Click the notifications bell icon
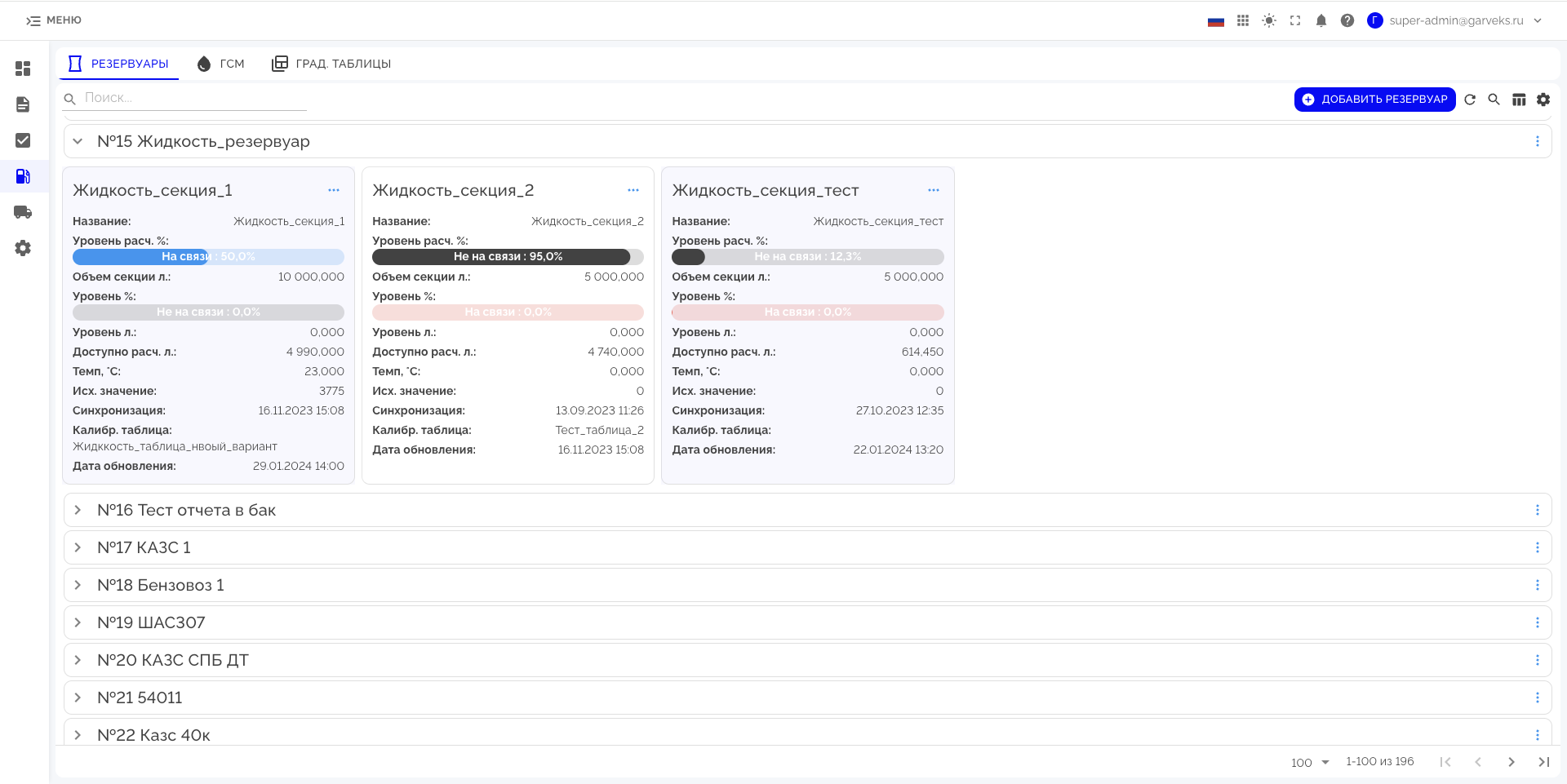 pyautogui.click(x=1321, y=20)
